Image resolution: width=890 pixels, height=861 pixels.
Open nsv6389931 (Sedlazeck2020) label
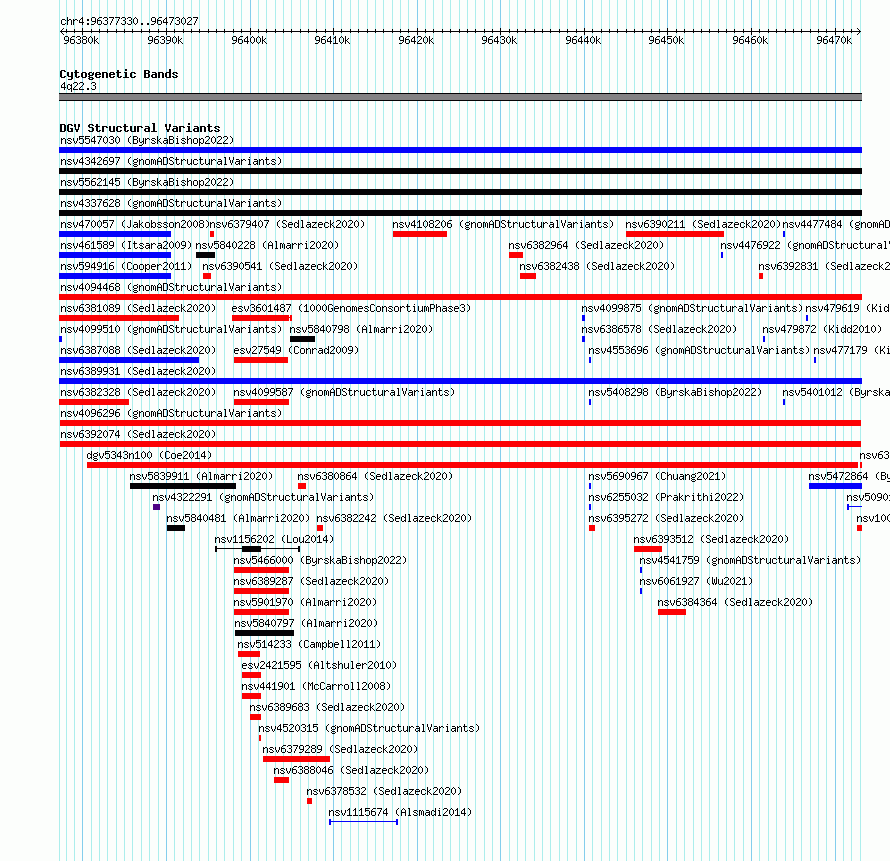tap(138, 371)
